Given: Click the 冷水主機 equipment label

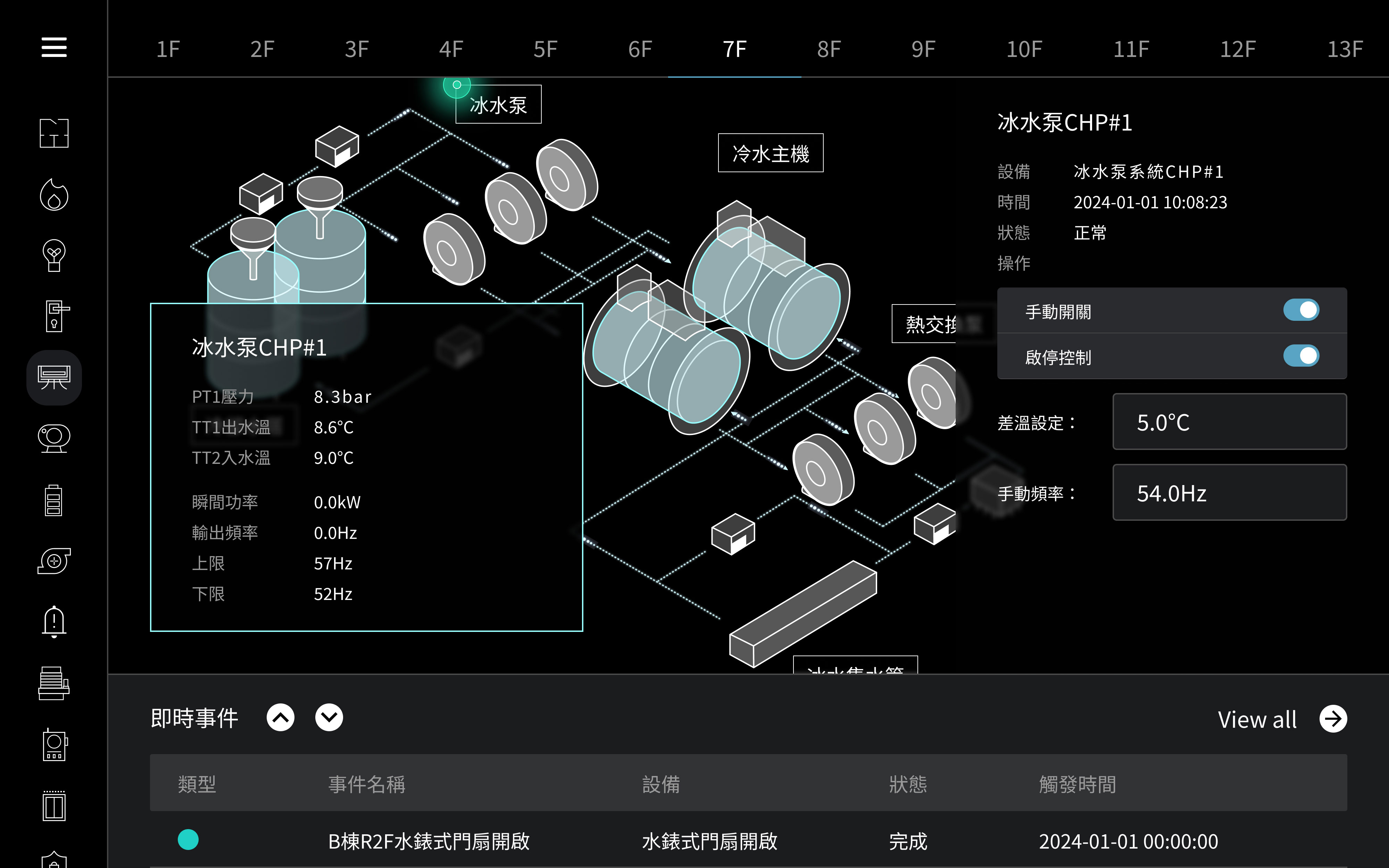Looking at the screenshot, I should click(770, 153).
